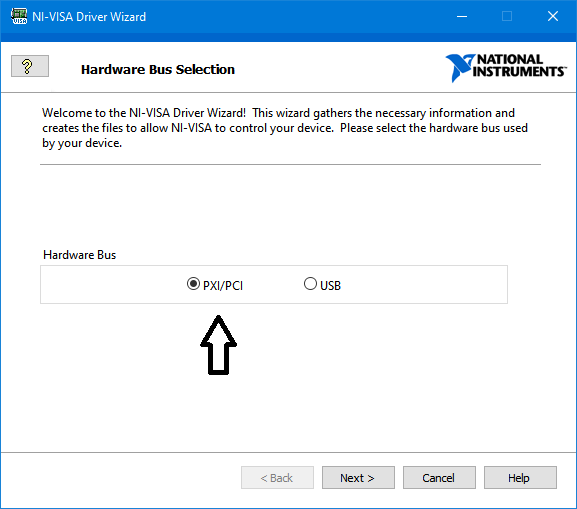This screenshot has height=509, width=577.
Task: Minimize the Driver Wizard window
Action: (462, 16)
